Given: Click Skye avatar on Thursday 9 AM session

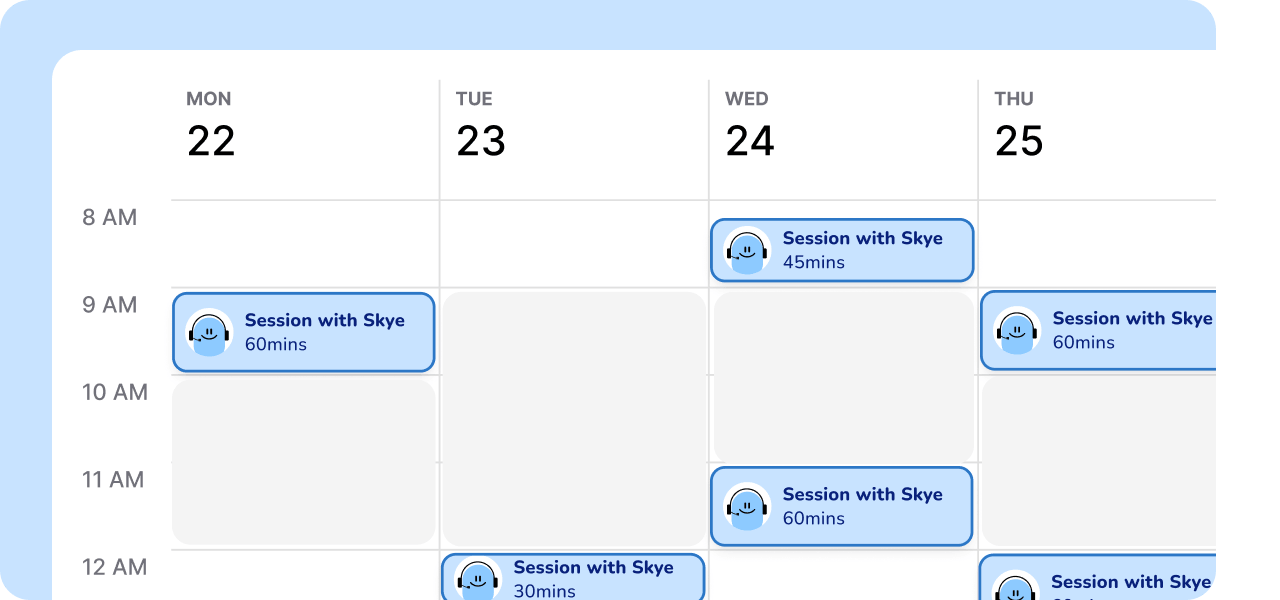Looking at the screenshot, I should [x=1017, y=330].
